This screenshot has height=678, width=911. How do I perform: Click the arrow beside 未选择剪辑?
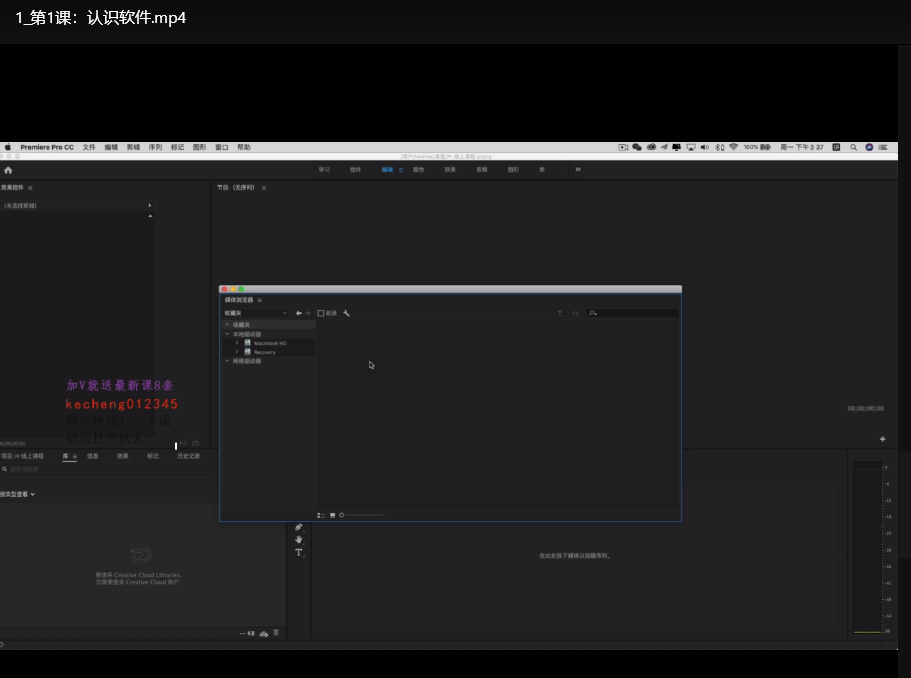[x=150, y=205]
